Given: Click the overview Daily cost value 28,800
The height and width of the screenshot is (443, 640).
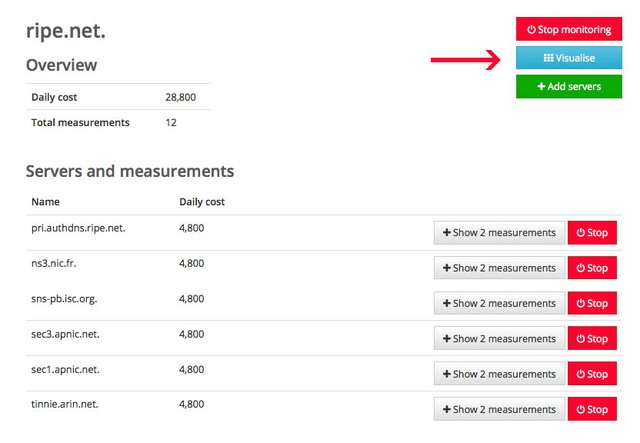Looking at the screenshot, I should (180, 97).
